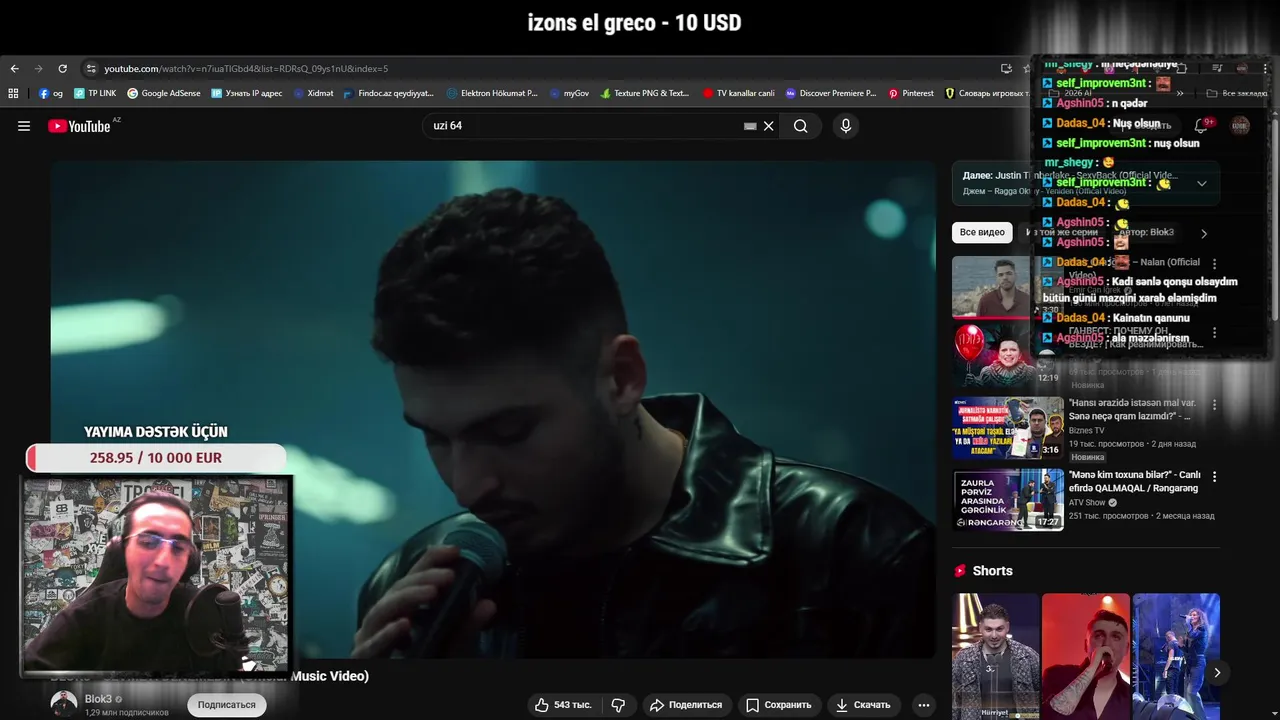This screenshot has height=720, width=1280.
Task: Save the video with 'Сохранить'
Action: click(778, 705)
